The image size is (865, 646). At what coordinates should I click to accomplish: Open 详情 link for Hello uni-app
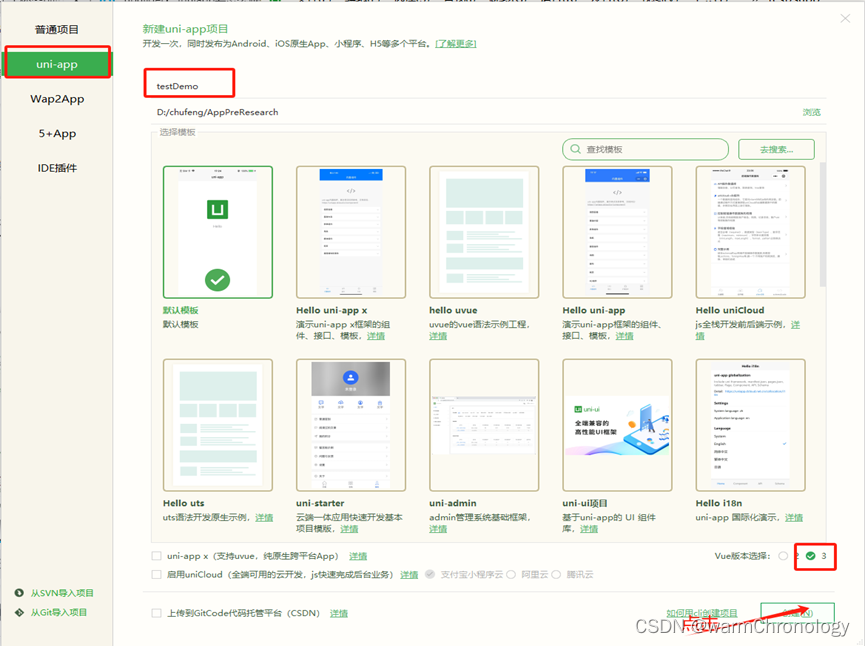tap(624, 336)
